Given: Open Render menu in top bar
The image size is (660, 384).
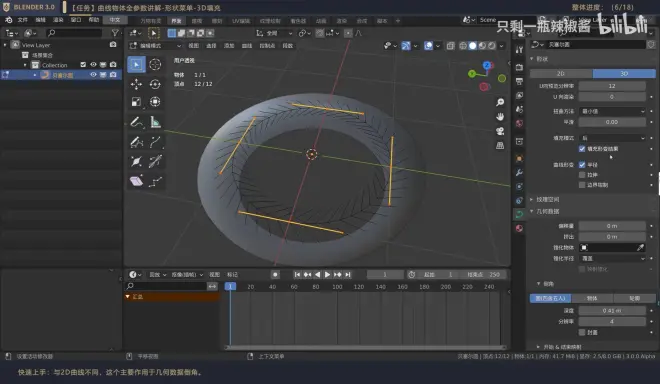Looking at the screenshot, I should 58,20.
